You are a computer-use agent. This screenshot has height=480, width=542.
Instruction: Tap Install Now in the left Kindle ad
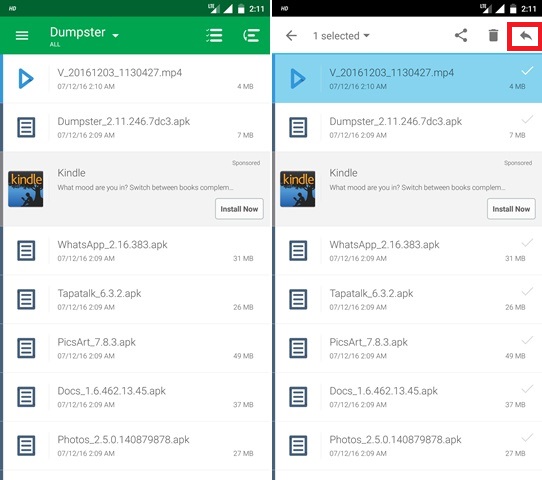click(x=239, y=209)
